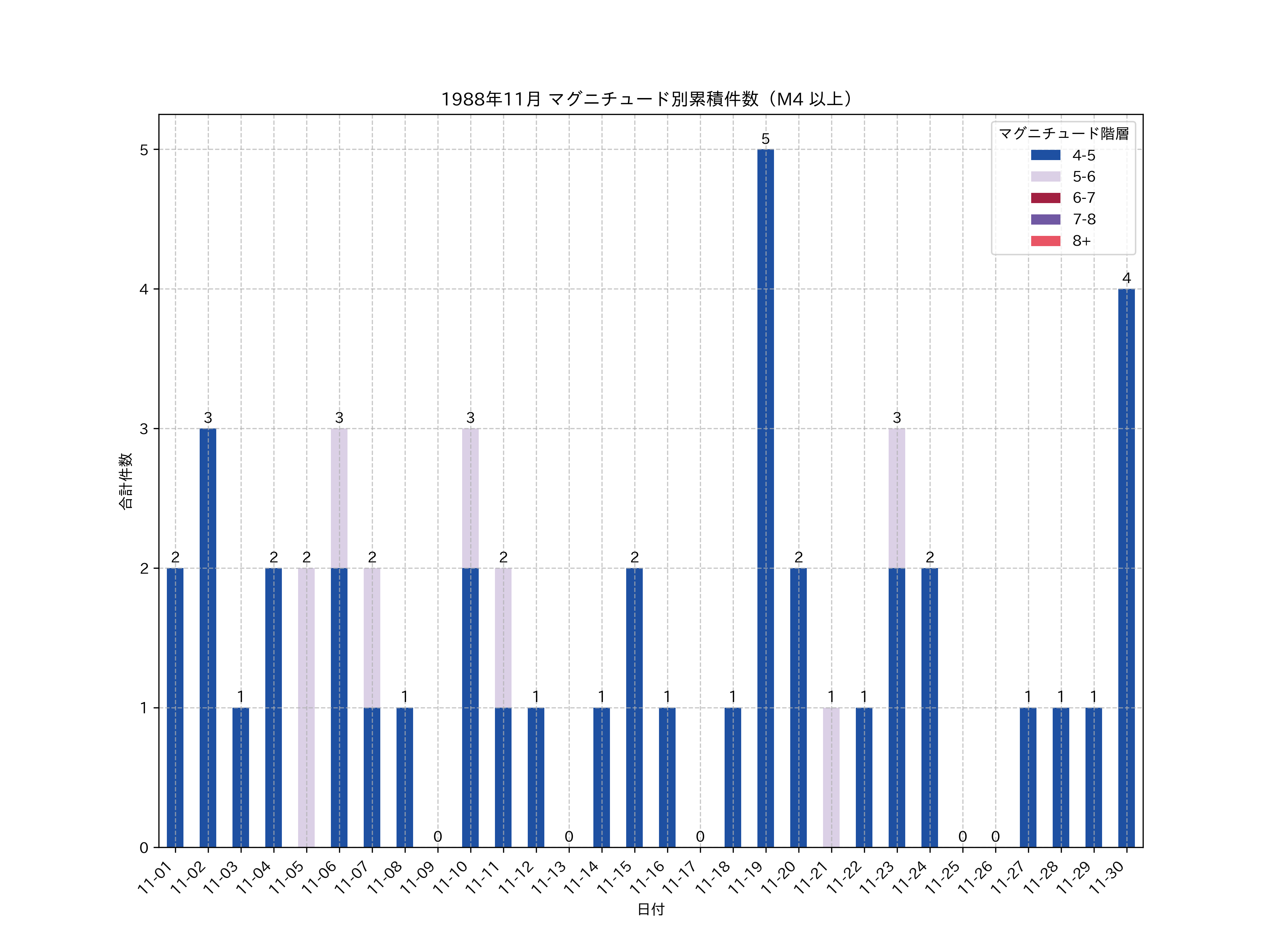Image resolution: width=1270 pixels, height=952 pixels.
Task: Click the 11-10 x-axis tick label
Action: pyautogui.click(x=451, y=877)
